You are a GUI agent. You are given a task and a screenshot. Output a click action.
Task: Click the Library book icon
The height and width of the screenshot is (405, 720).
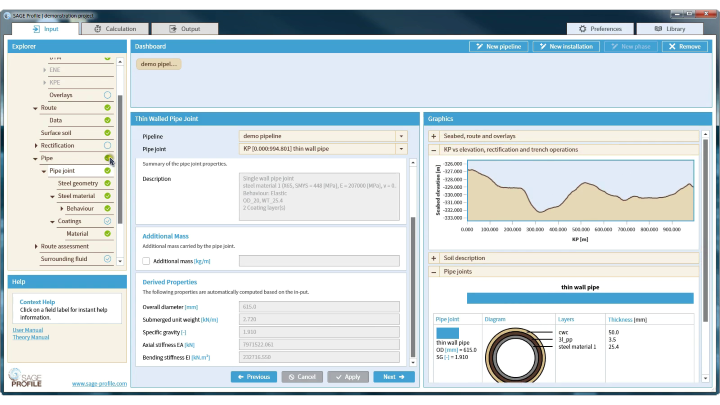[x=658, y=29]
